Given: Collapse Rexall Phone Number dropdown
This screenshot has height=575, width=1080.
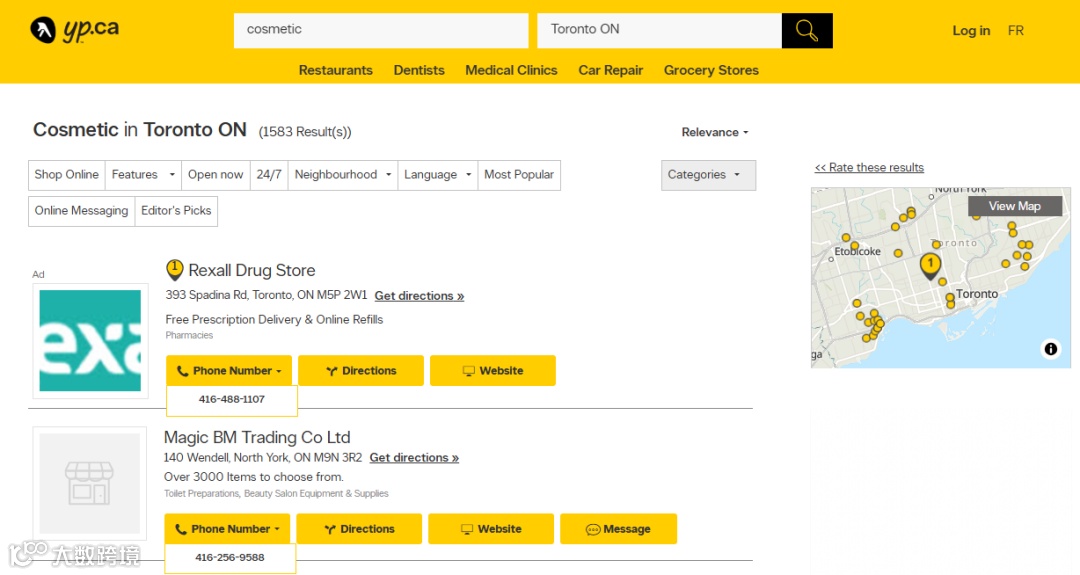Looking at the screenshot, I should (x=229, y=370).
